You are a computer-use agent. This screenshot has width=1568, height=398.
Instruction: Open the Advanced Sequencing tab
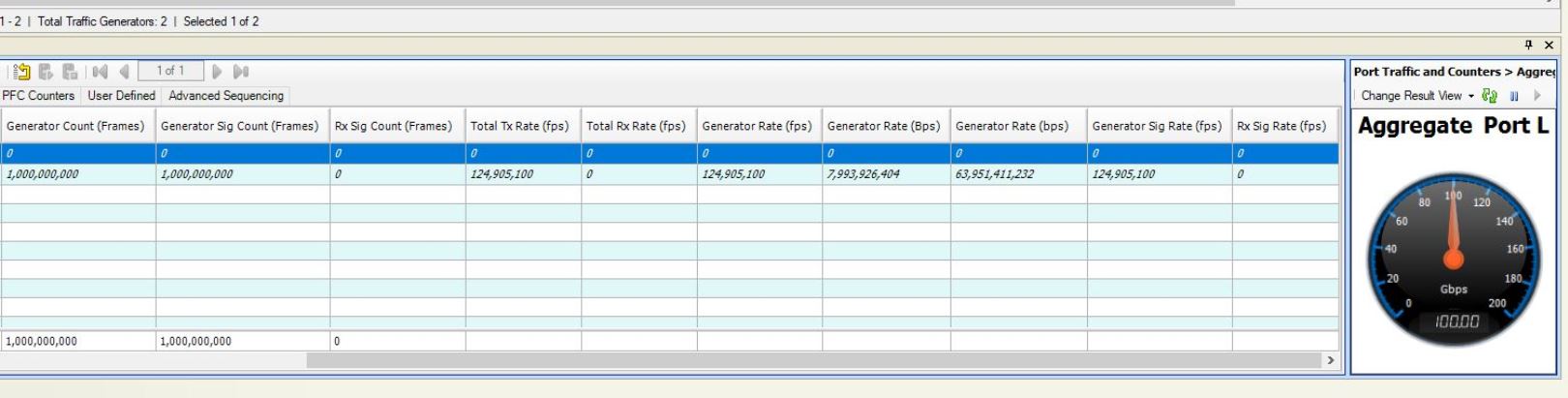pos(226,96)
